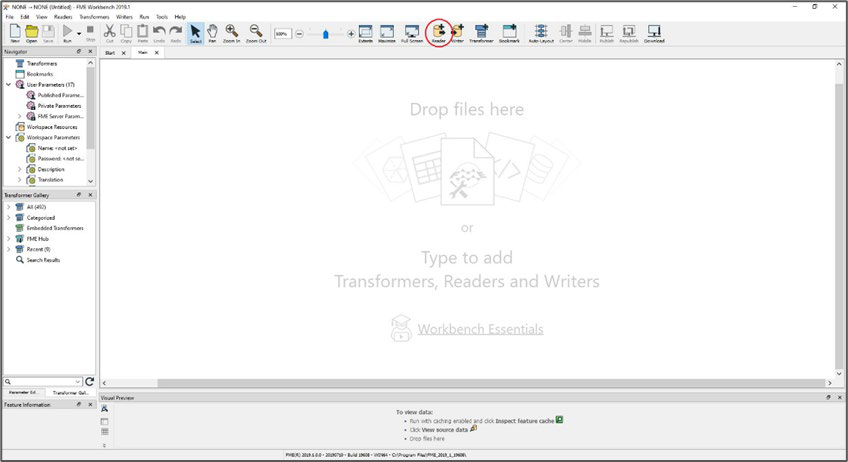Expand the Recent (9) node
Screen dimensions: 848x462
(8, 249)
